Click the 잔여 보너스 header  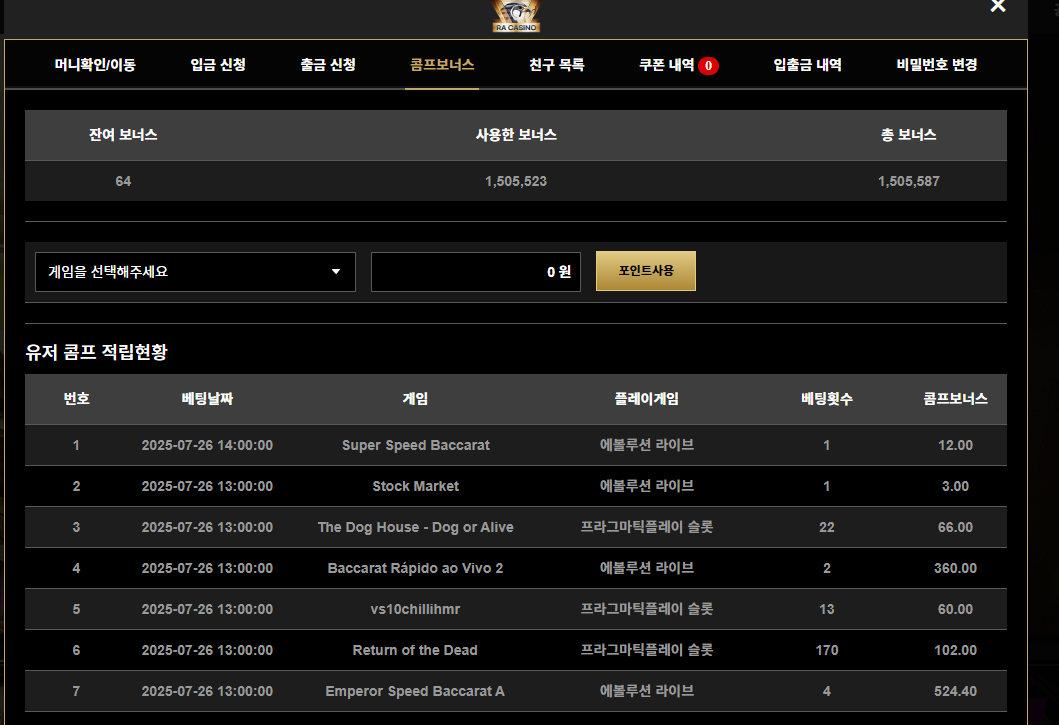pos(123,134)
